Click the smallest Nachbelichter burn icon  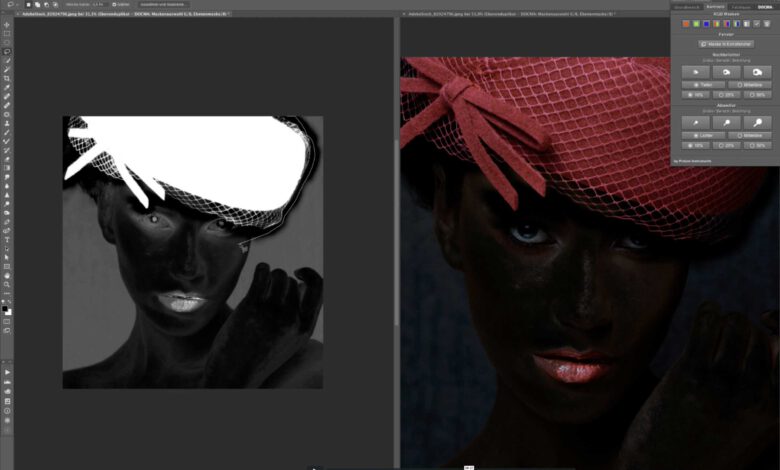(x=694, y=72)
